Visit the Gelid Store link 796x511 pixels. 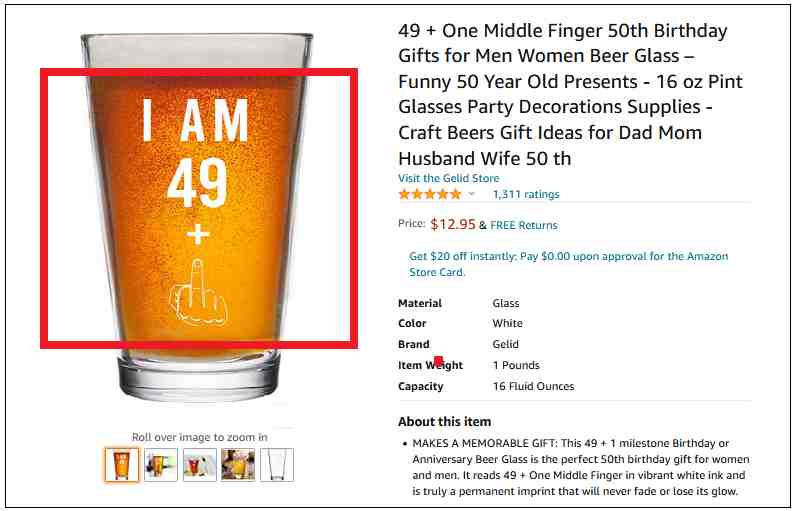click(448, 178)
